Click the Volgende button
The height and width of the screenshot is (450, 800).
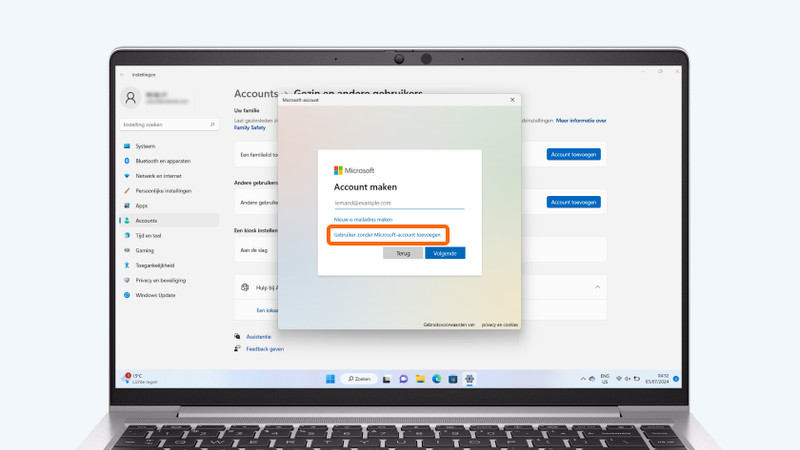(x=445, y=254)
